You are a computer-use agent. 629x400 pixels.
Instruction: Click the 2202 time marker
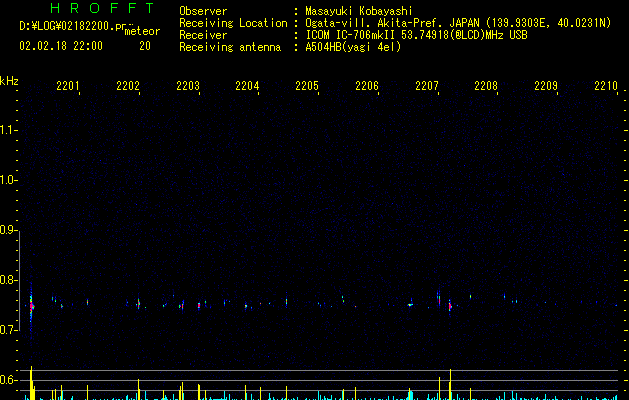click(128, 85)
